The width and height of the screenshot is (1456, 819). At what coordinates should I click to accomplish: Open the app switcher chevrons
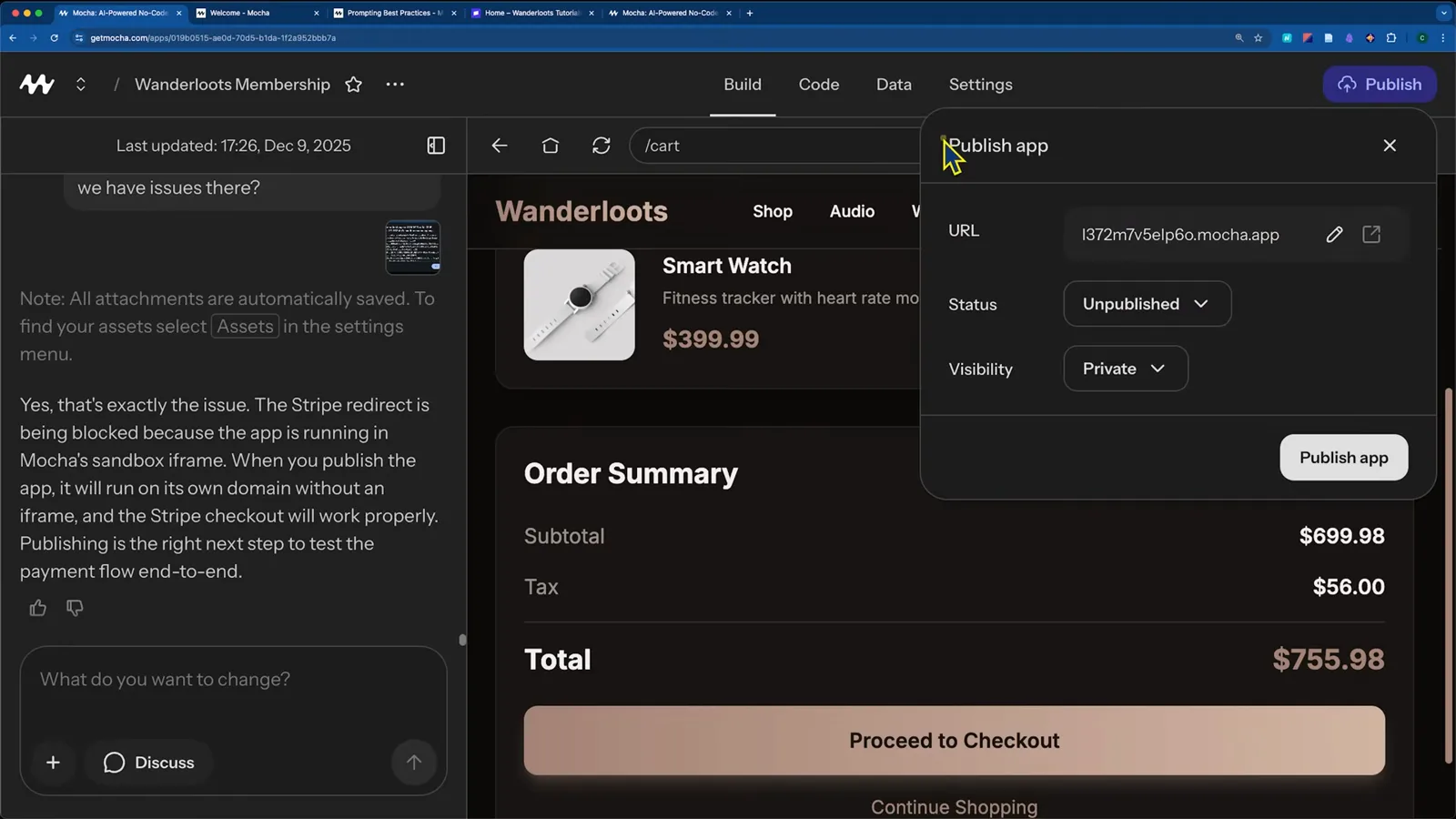click(x=81, y=85)
